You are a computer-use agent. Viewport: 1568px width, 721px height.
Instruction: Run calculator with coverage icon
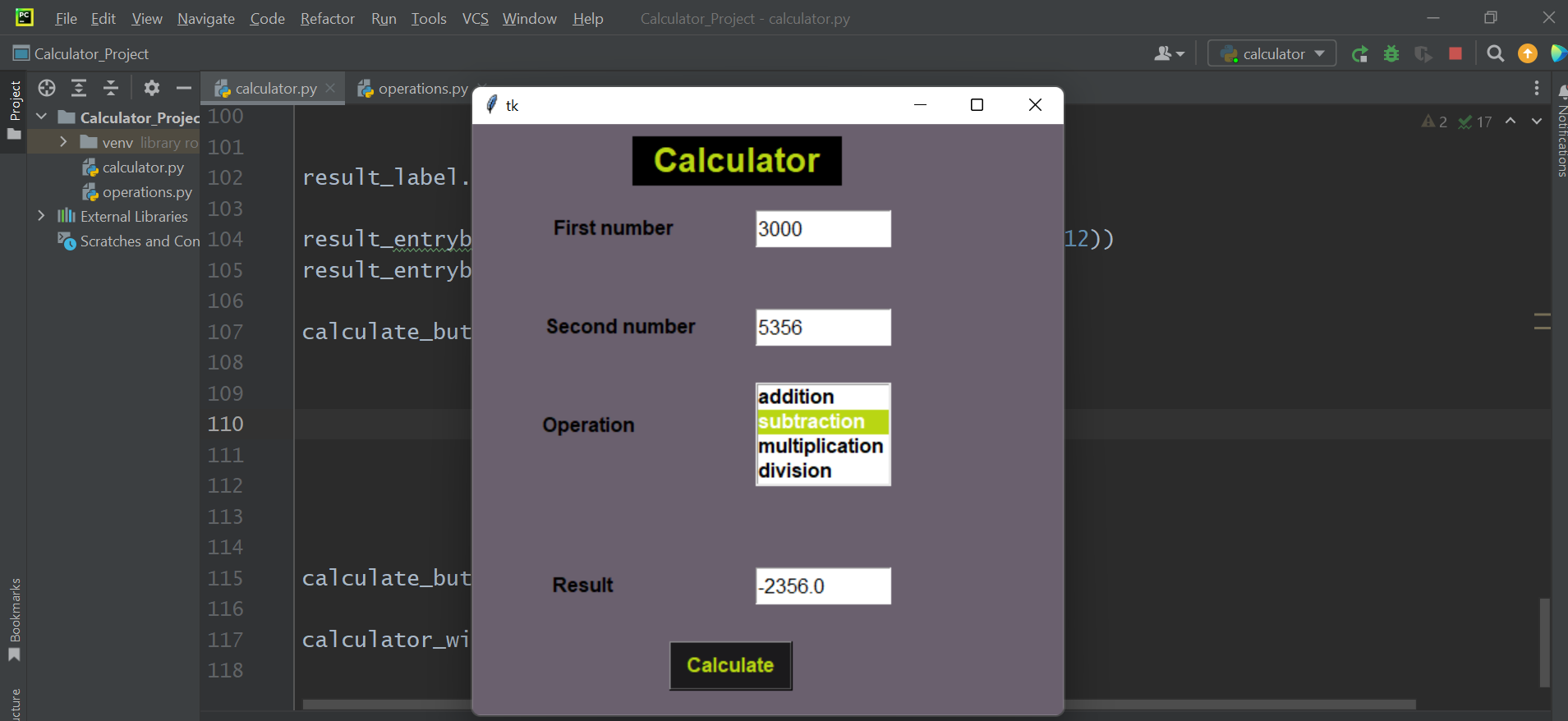1423,54
